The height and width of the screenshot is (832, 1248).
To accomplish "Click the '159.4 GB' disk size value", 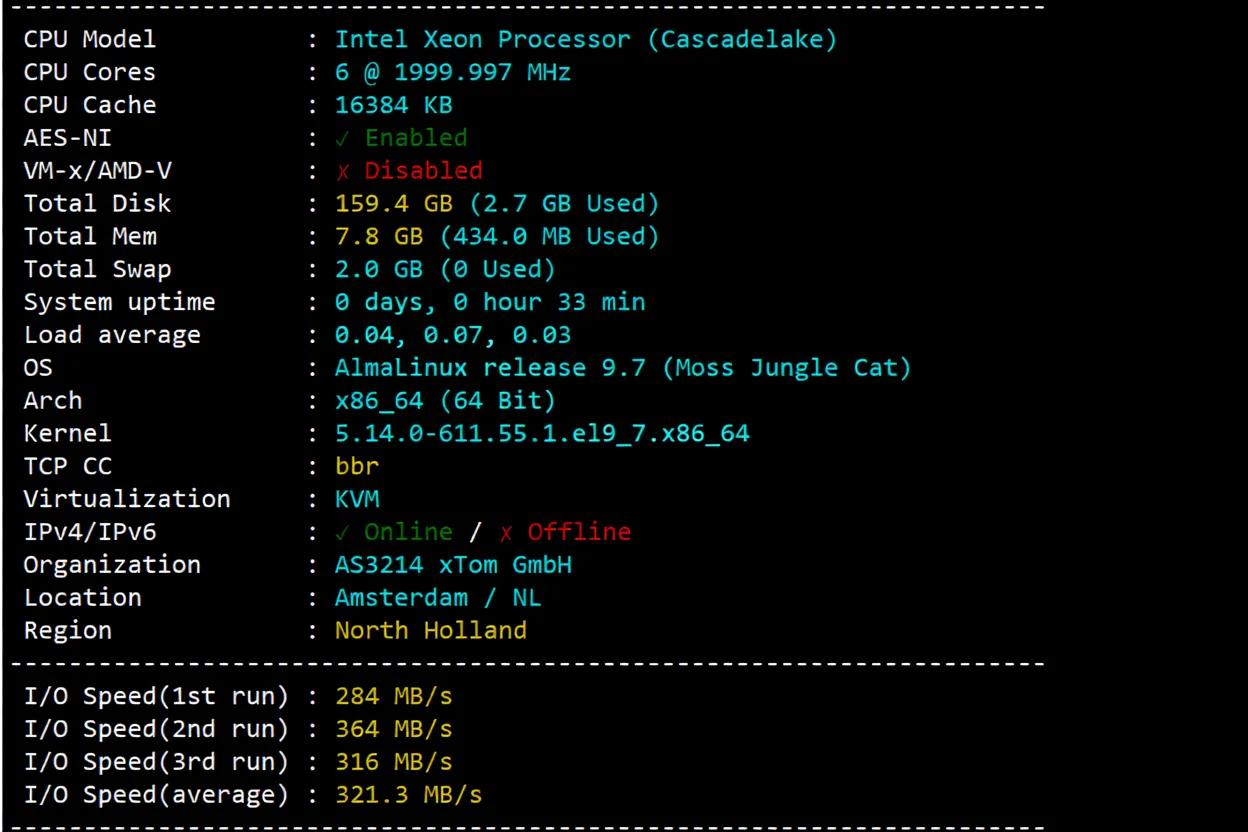I will point(394,204).
